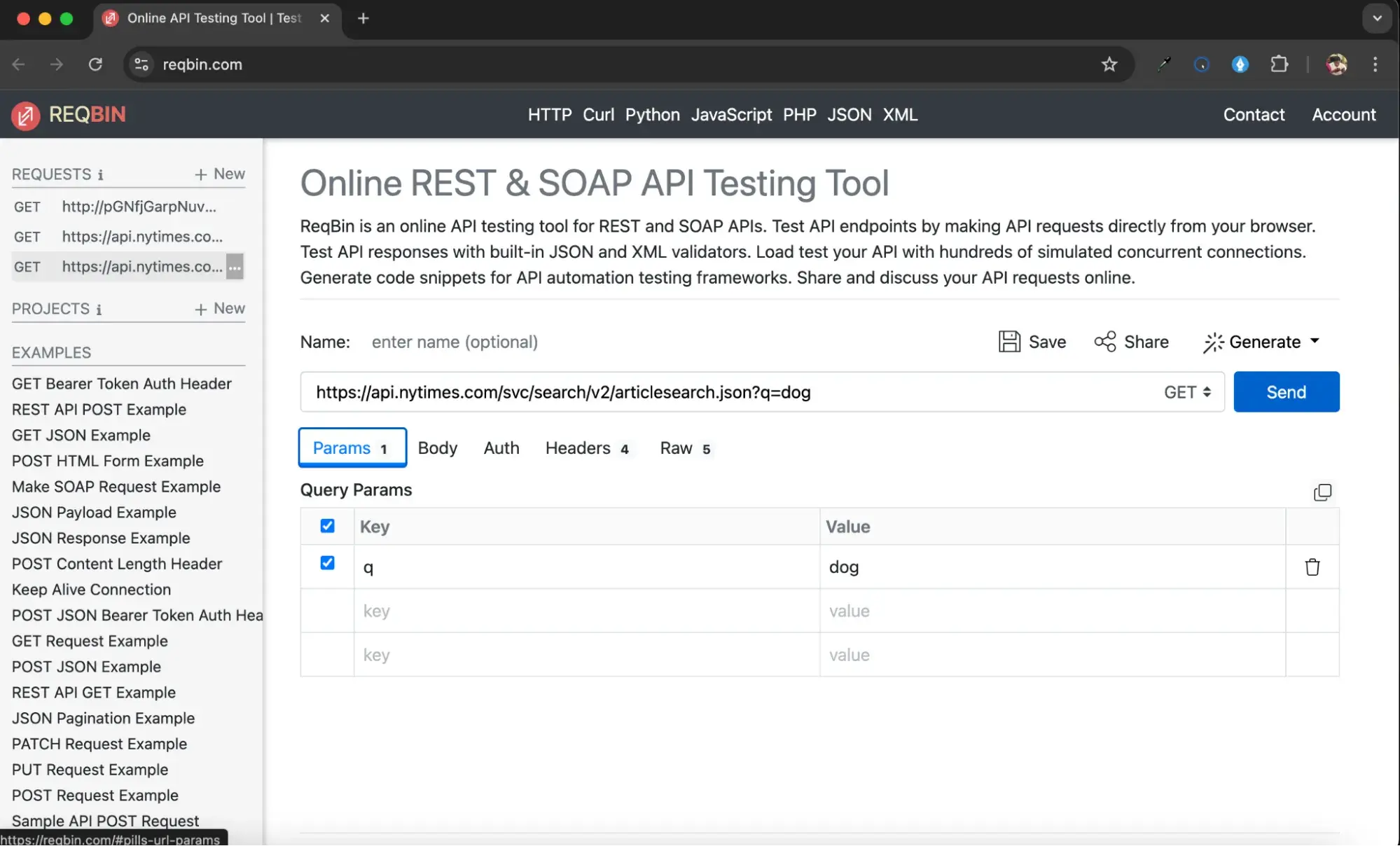The image size is (1400, 846).
Task: Edit the q key cell
Action: pyautogui.click(x=587, y=567)
